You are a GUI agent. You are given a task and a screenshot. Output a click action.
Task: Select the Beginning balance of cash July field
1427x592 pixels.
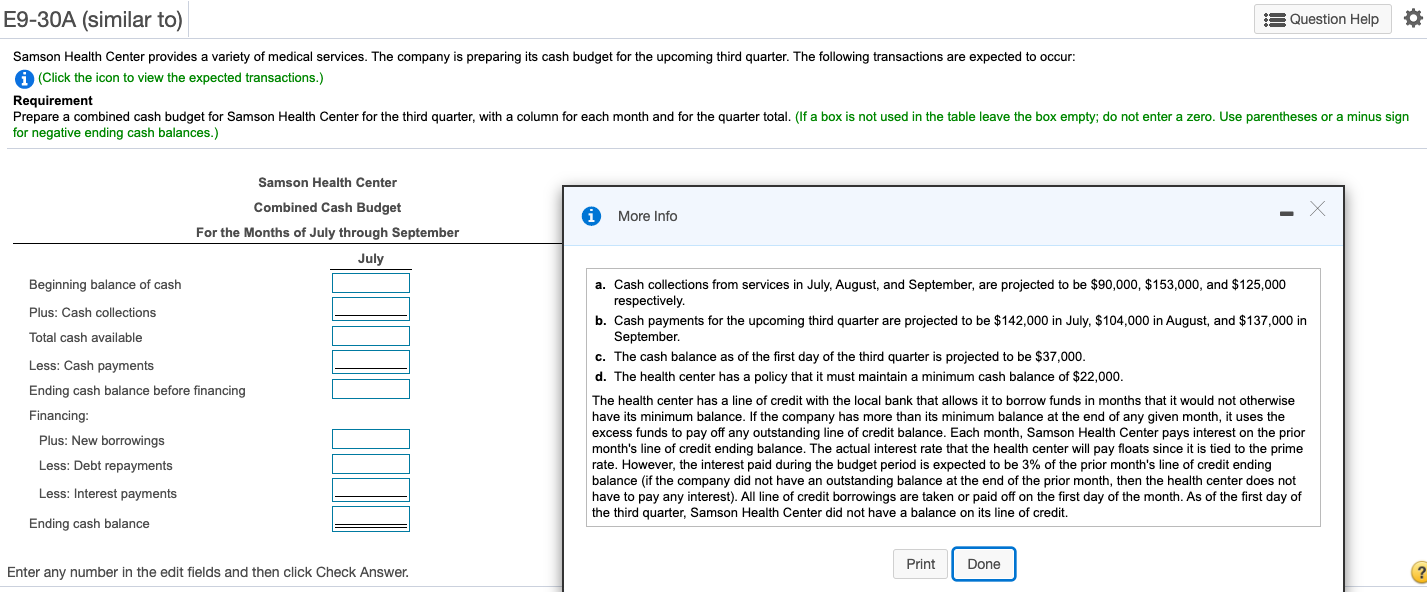pyautogui.click(x=371, y=282)
